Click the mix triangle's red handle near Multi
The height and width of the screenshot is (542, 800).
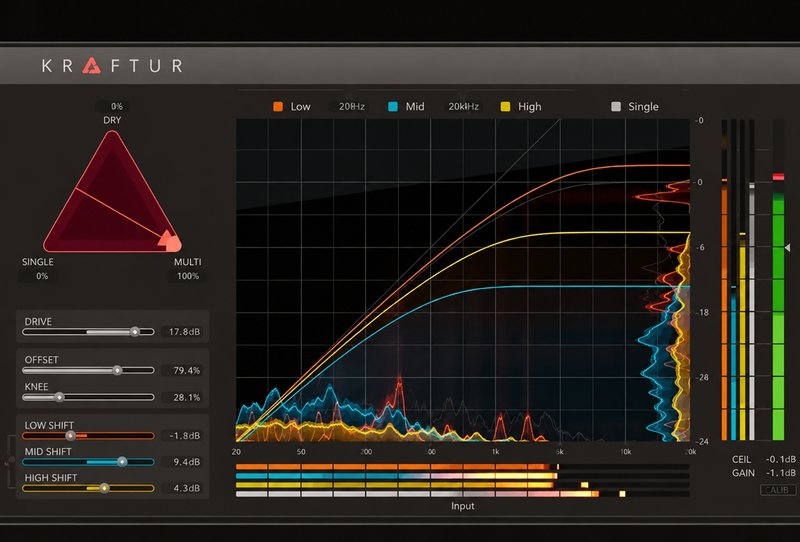(x=170, y=241)
